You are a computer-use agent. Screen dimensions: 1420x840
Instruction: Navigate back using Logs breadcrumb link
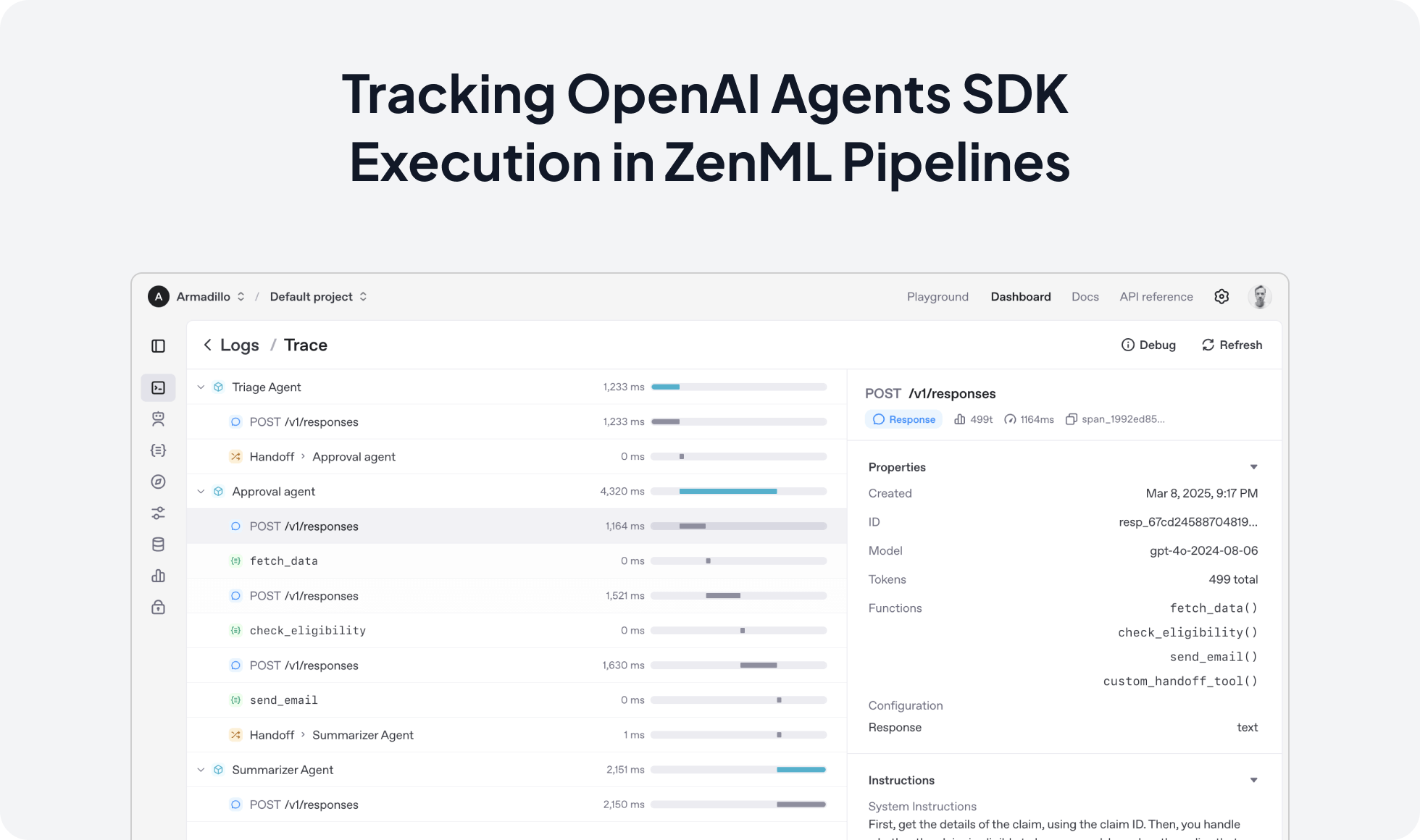[239, 345]
